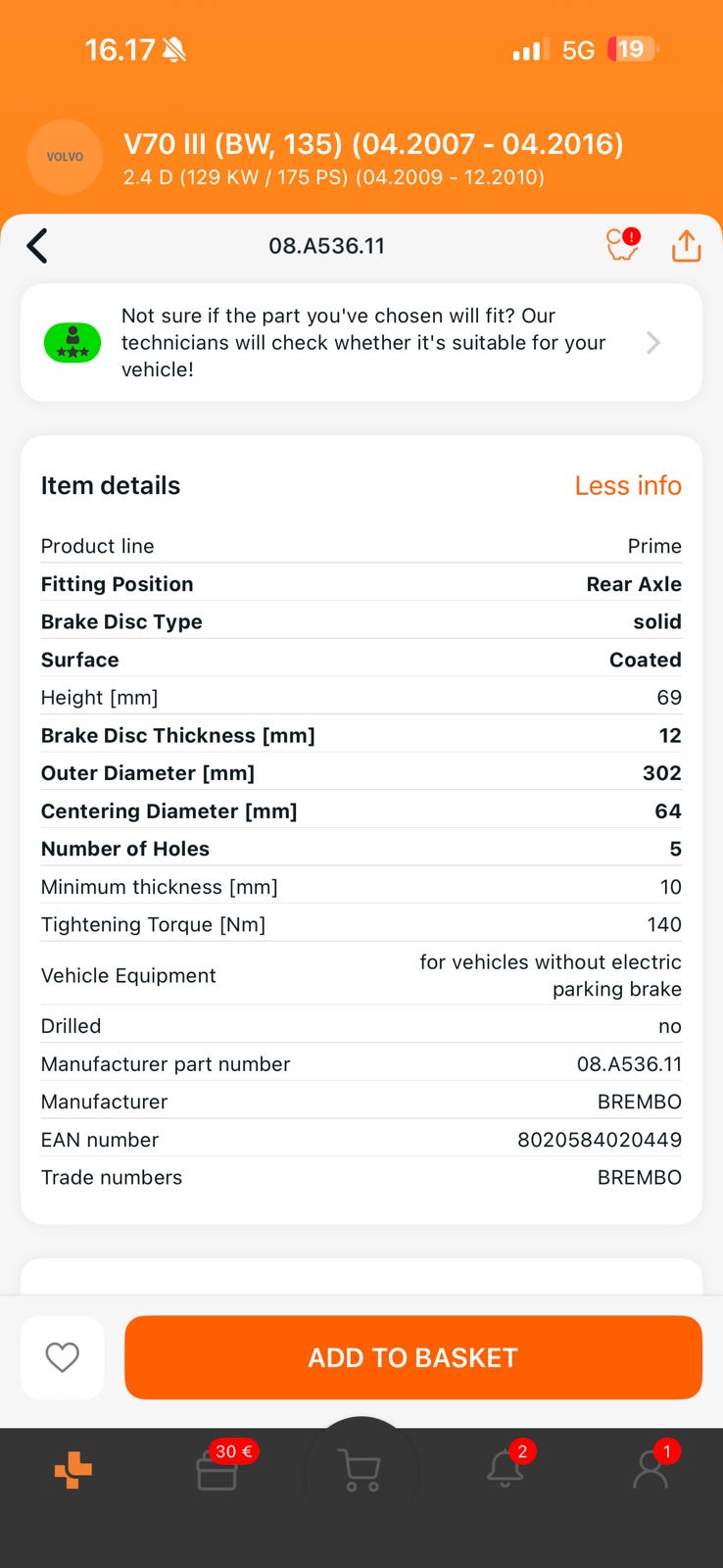
Task: Add item to wishlist with heart
Action: coord(63,1357)
